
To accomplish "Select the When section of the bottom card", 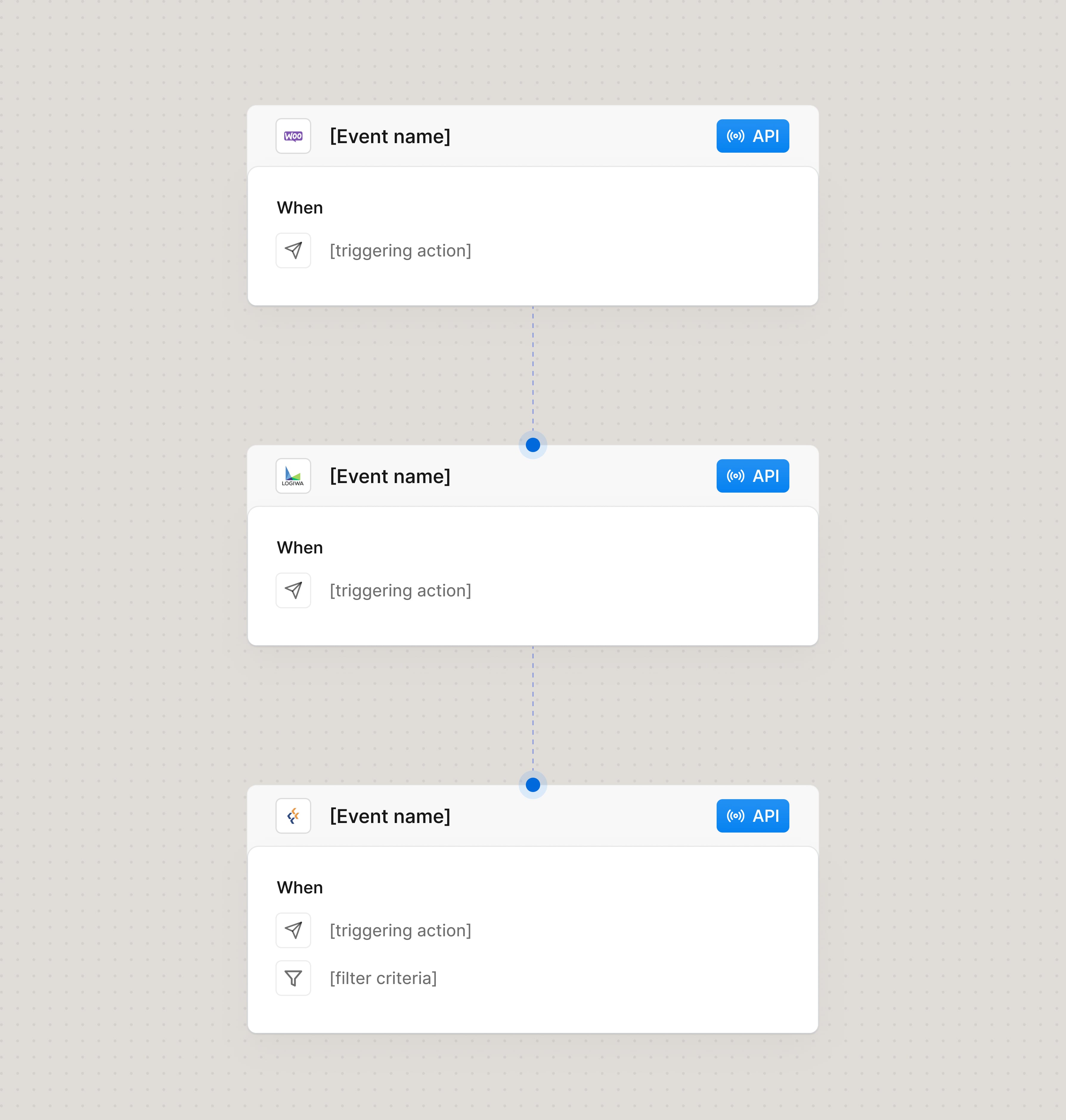I will point(300,887).
